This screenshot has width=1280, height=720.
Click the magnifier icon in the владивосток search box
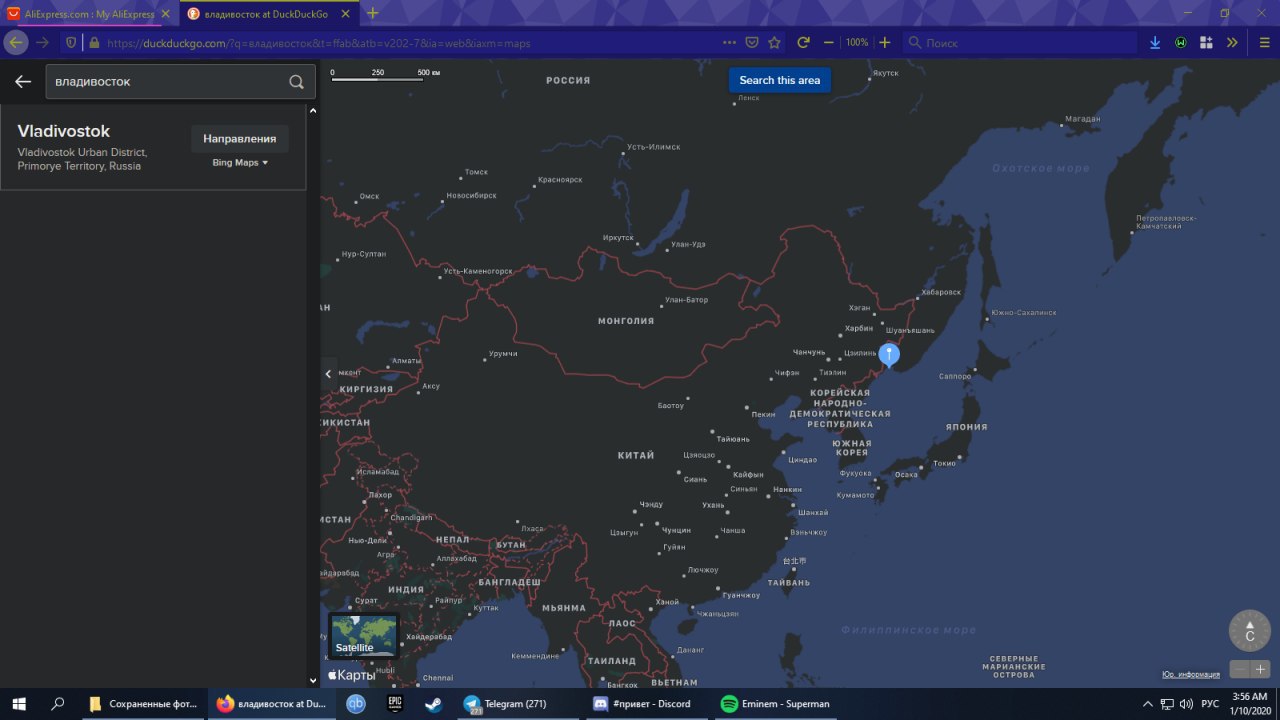pyautogui.click(x=296, y=82)
